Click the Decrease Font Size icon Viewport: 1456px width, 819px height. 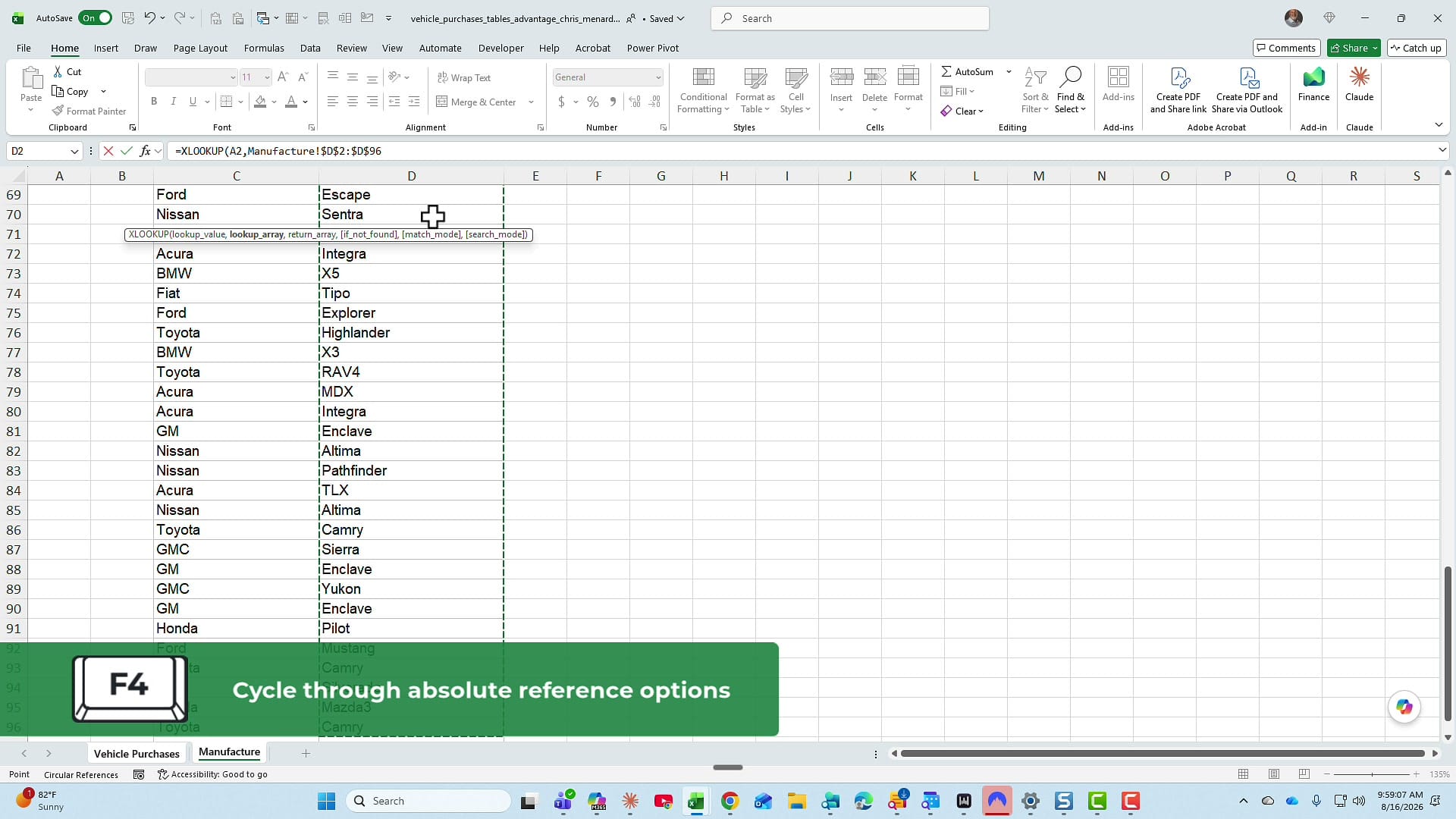pos(303,77)
